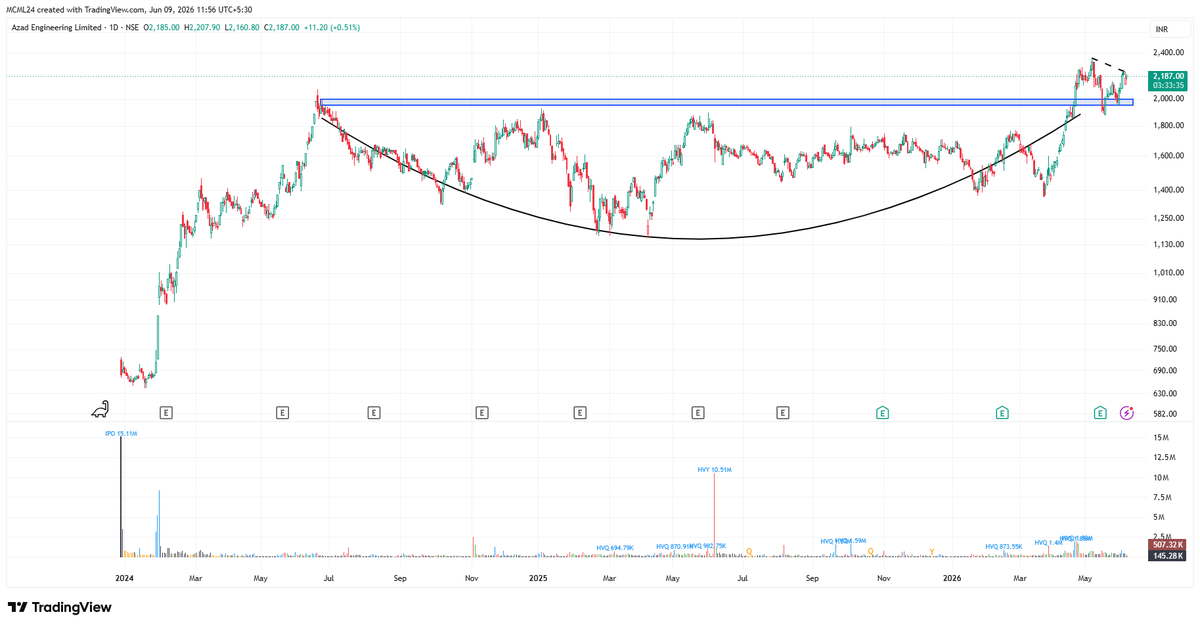1200x627 pixels.
Task: Click the 507.32K volume value tag
Action: pyautogui.click(x=1168, y=544)
